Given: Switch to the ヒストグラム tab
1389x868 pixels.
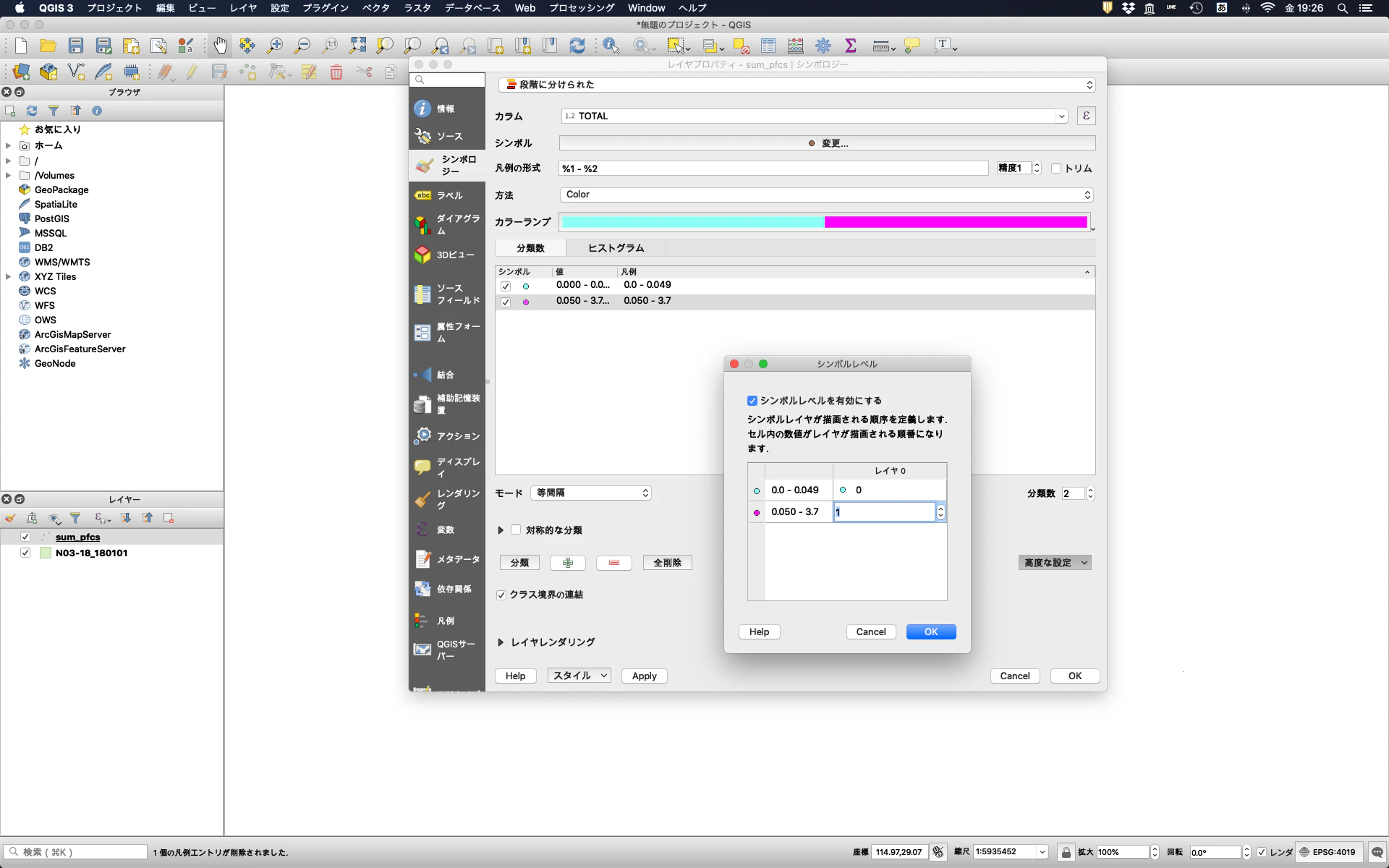Looking at the screenshot, I should pyautogui.click(x=616, y=248).
